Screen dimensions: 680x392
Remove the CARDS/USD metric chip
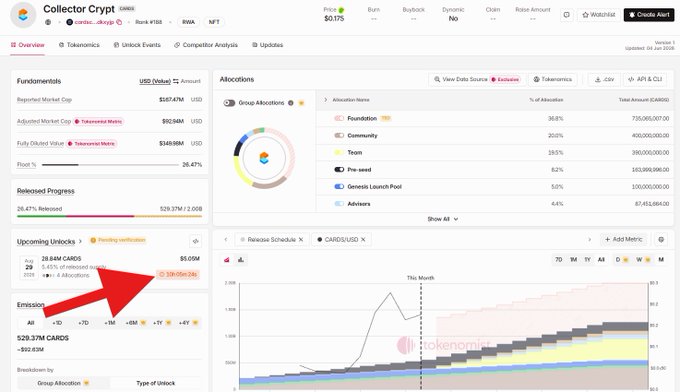(x=363, y=239)
